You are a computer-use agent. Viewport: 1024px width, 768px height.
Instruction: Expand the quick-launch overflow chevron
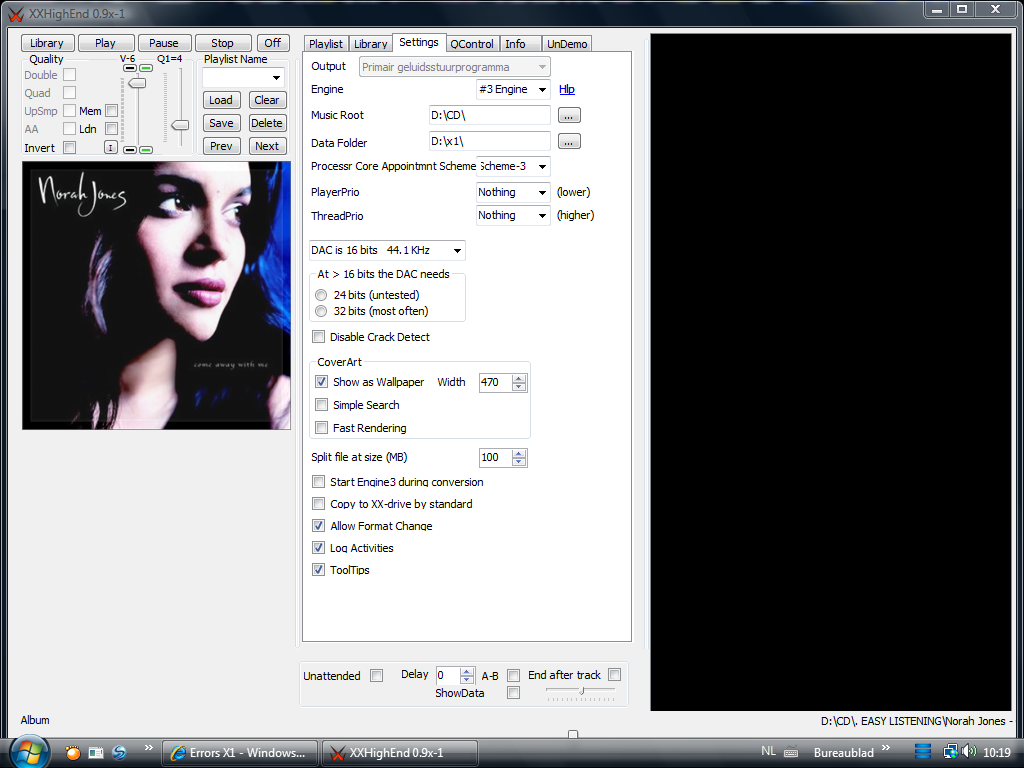(148, 748)
